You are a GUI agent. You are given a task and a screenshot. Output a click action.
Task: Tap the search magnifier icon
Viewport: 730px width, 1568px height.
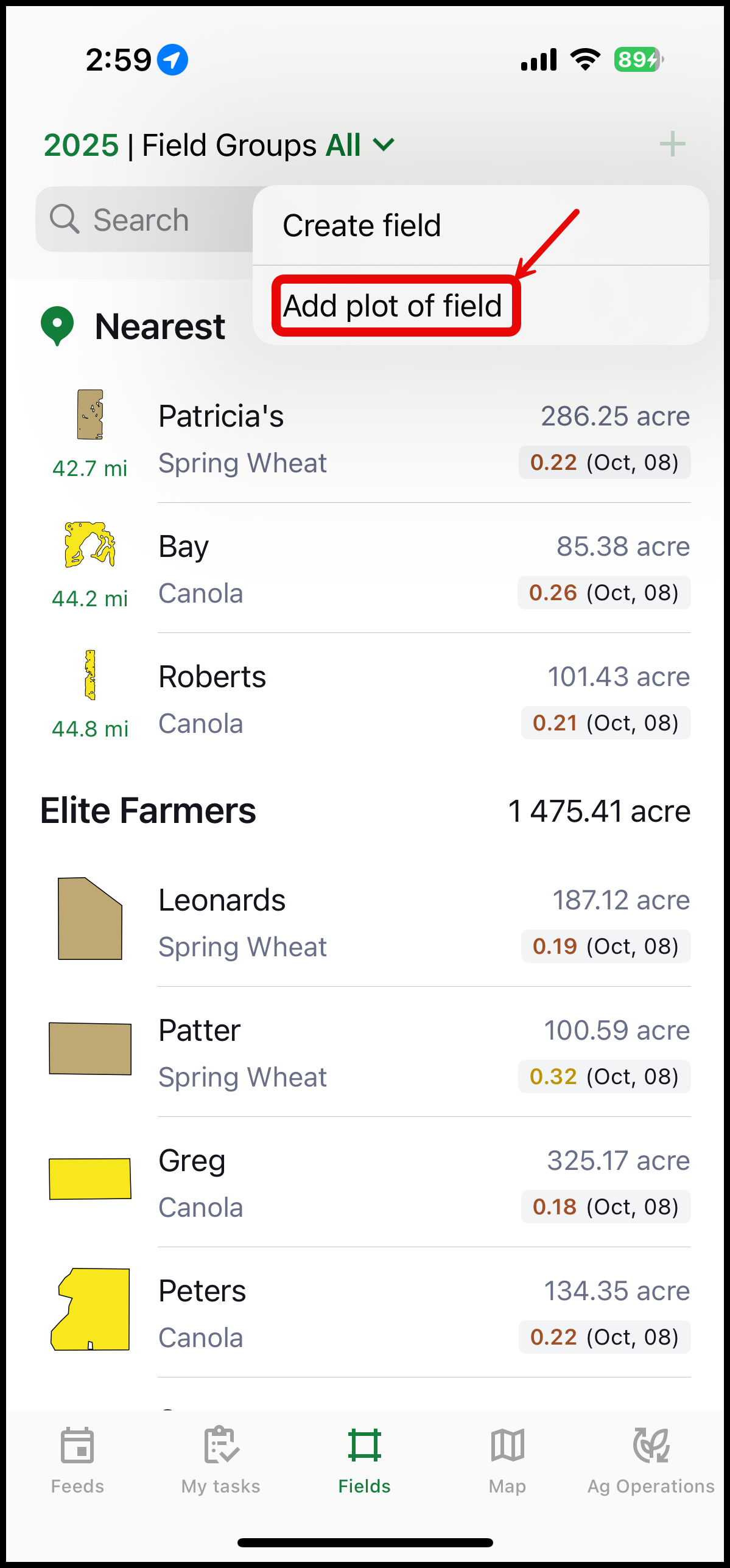pyautogui.click(x=64, y=219)
